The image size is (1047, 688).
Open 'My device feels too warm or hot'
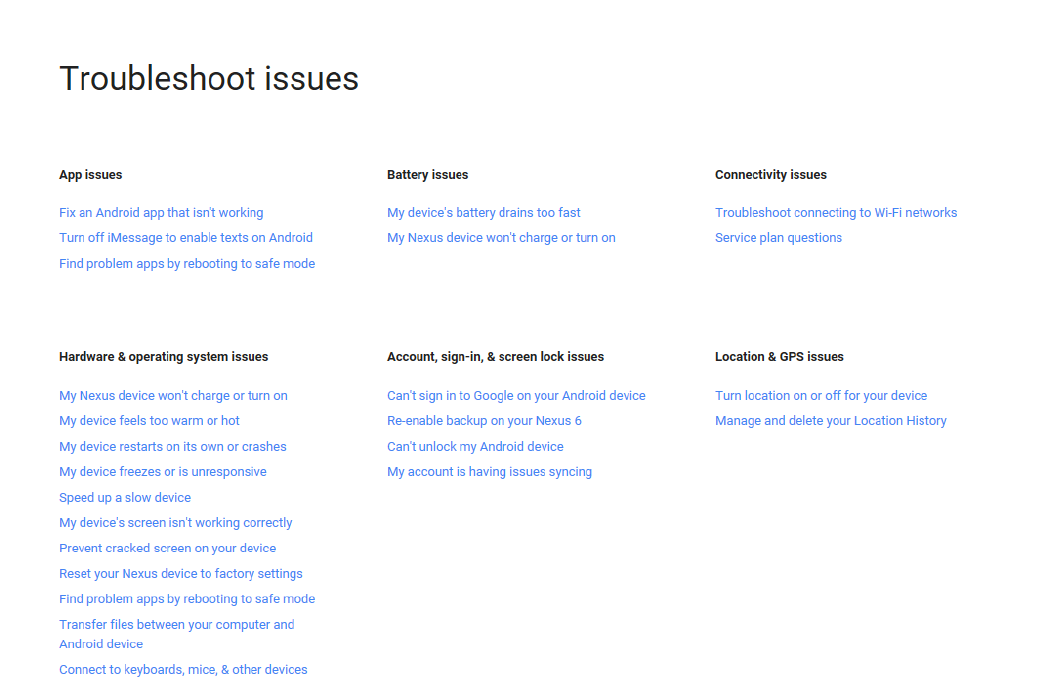tap(149, 421)
